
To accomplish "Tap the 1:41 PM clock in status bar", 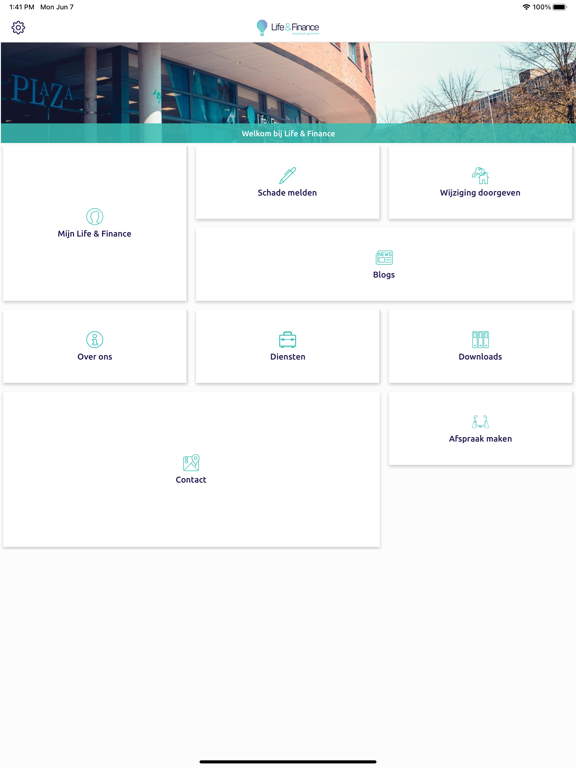I will (22, 7).
